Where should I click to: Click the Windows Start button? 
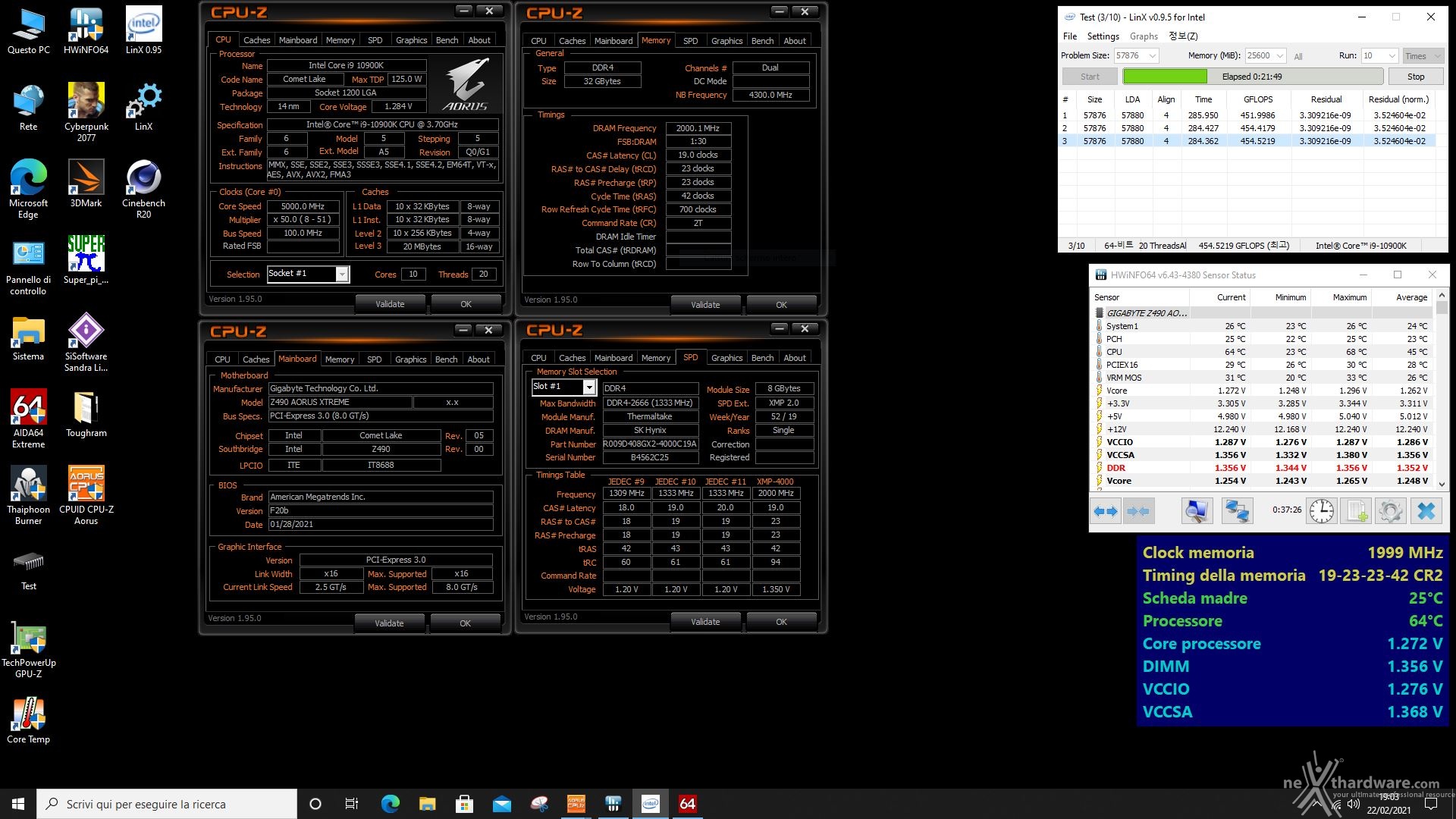18,804
